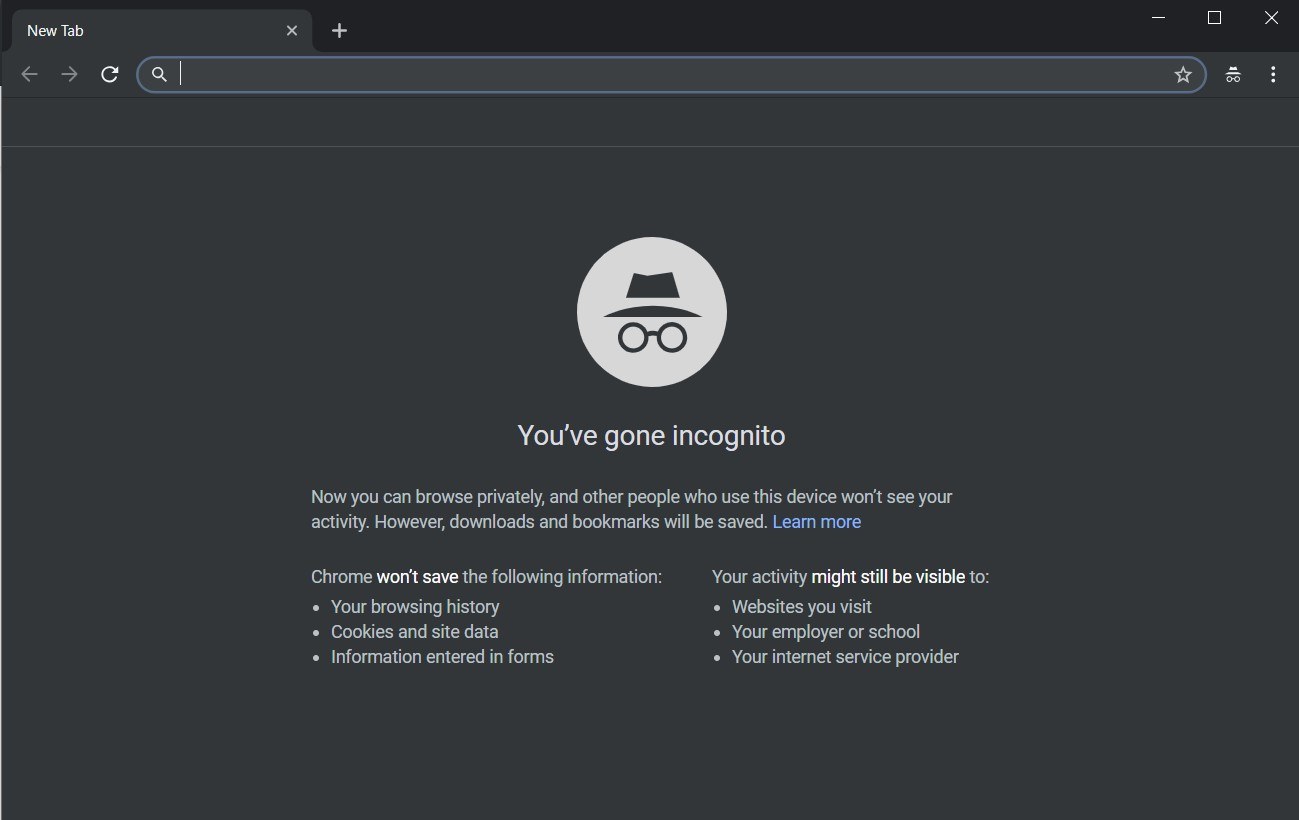Click 'Your browsing history' list item
Screen dimensions: 1299x820
pyautogui.click(x=415, y=606)
